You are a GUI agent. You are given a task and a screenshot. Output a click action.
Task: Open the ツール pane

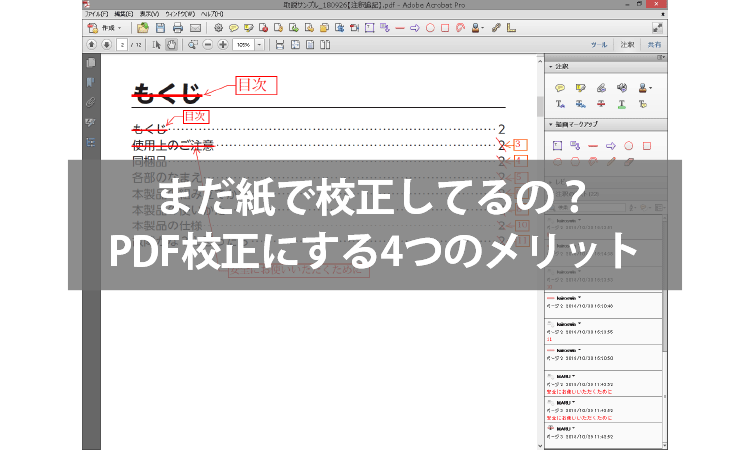pos(598,44)
